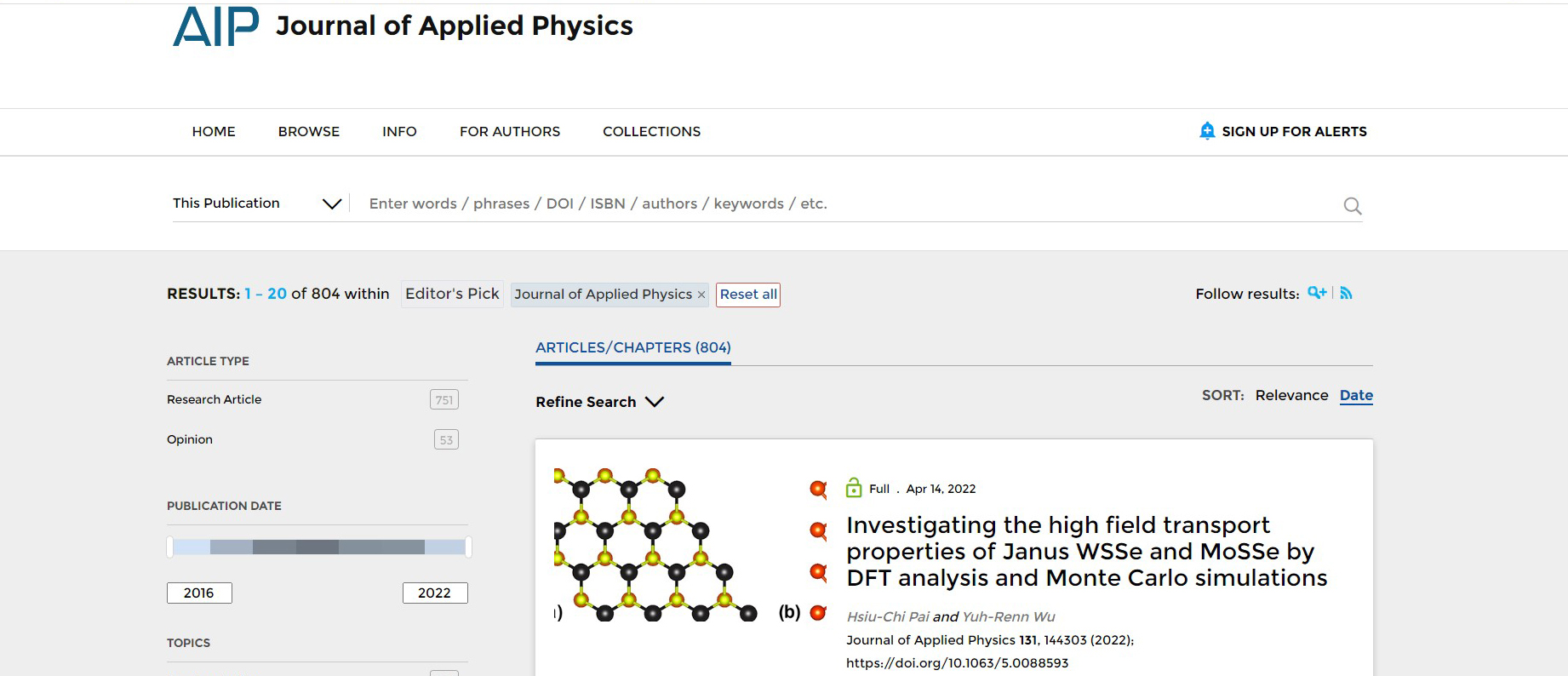
Task: Select the ARTICLES/CHAPTERS (804) tab
Action: tap(633, 347)
